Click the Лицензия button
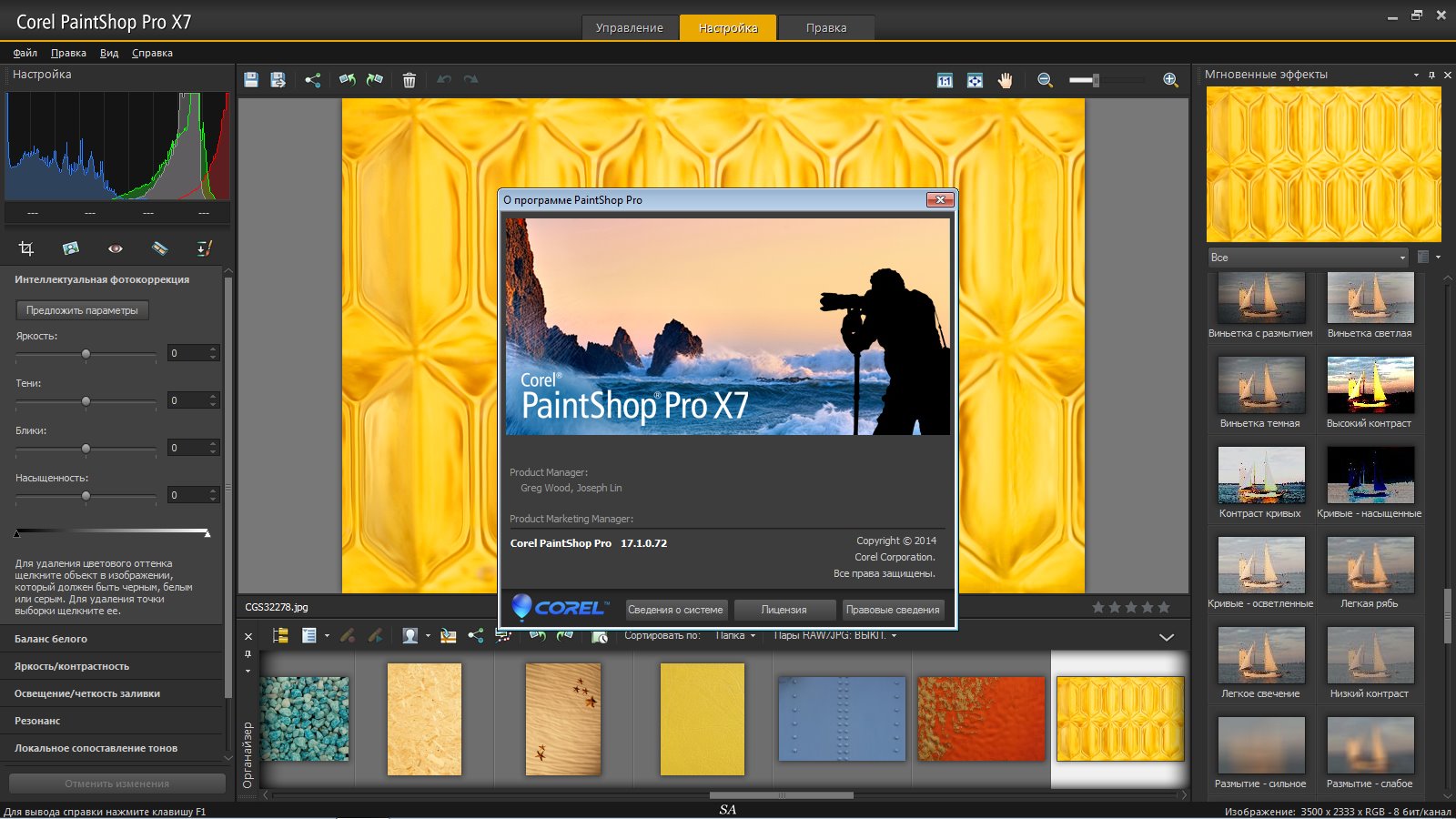This screenshot has width=1456, height=819. tap(784, 610)
